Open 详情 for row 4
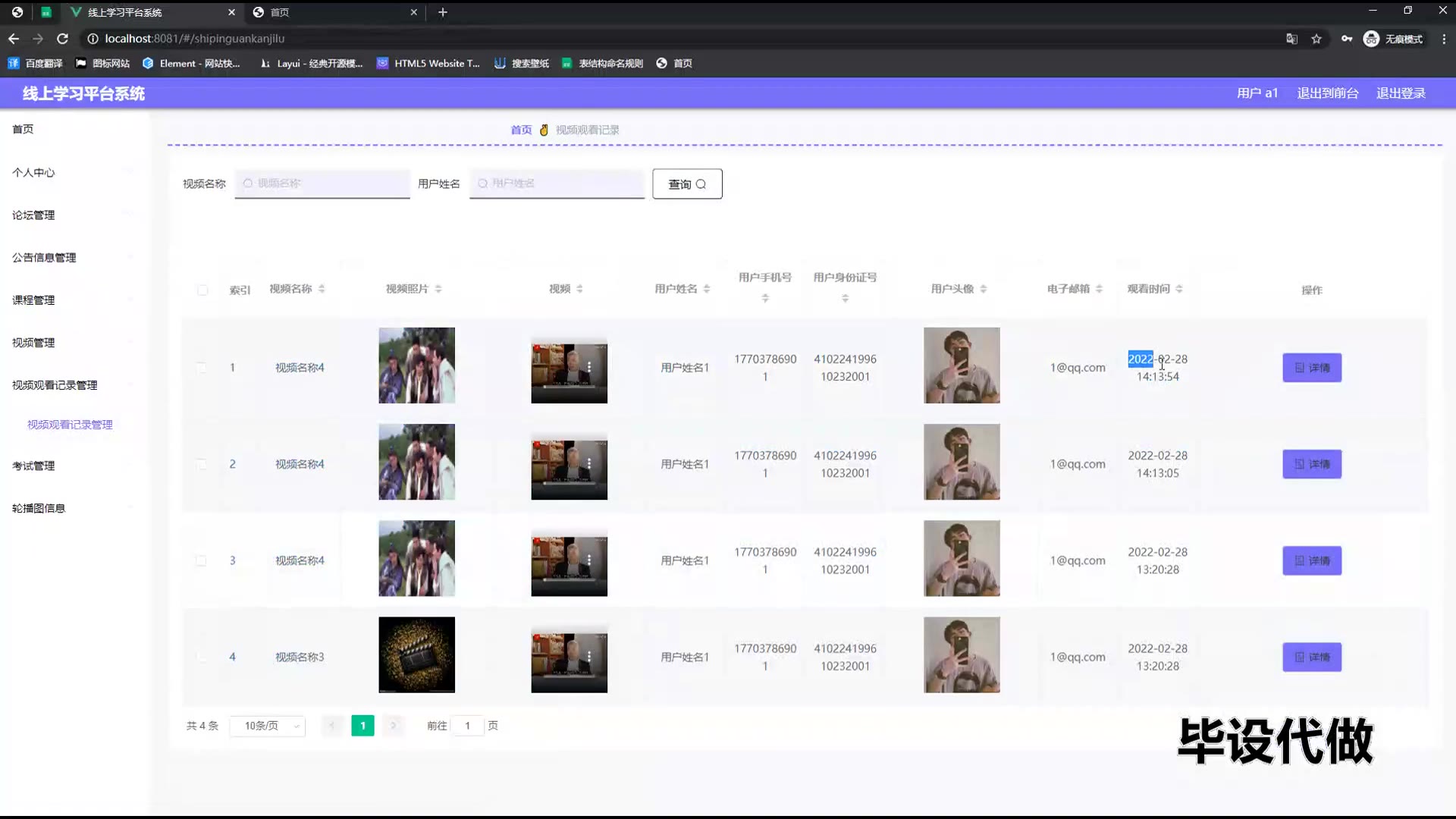Viewport: 1456px width, 819px height. coord(1312,657)
